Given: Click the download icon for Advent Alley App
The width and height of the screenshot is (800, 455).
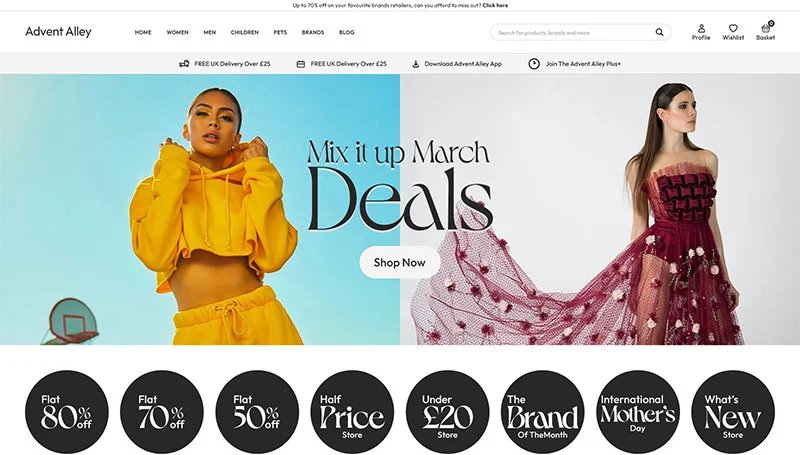Looking at the screenshot, I should click(415, 64).
